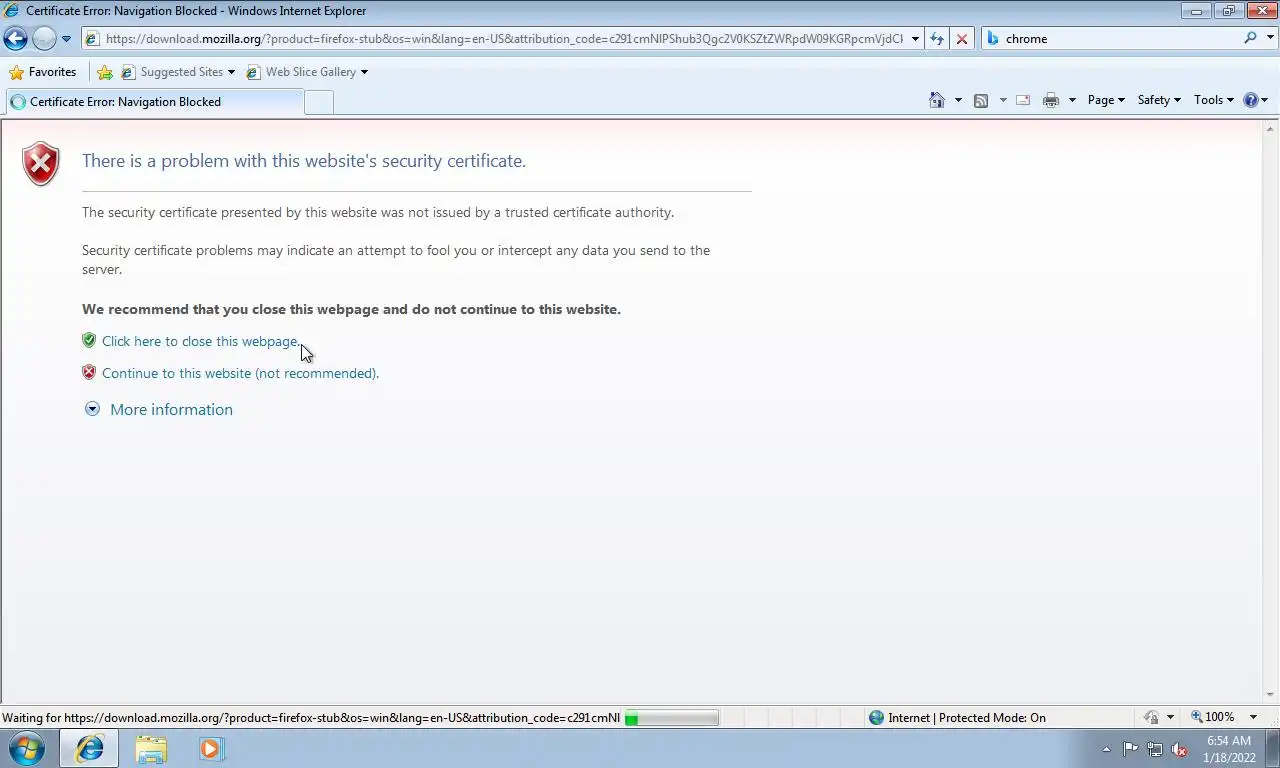Click here to close this webpage link
Image resolution: width=1280 pixels, height=768 pixels.
pyautogui.click(x=201, y=341)
